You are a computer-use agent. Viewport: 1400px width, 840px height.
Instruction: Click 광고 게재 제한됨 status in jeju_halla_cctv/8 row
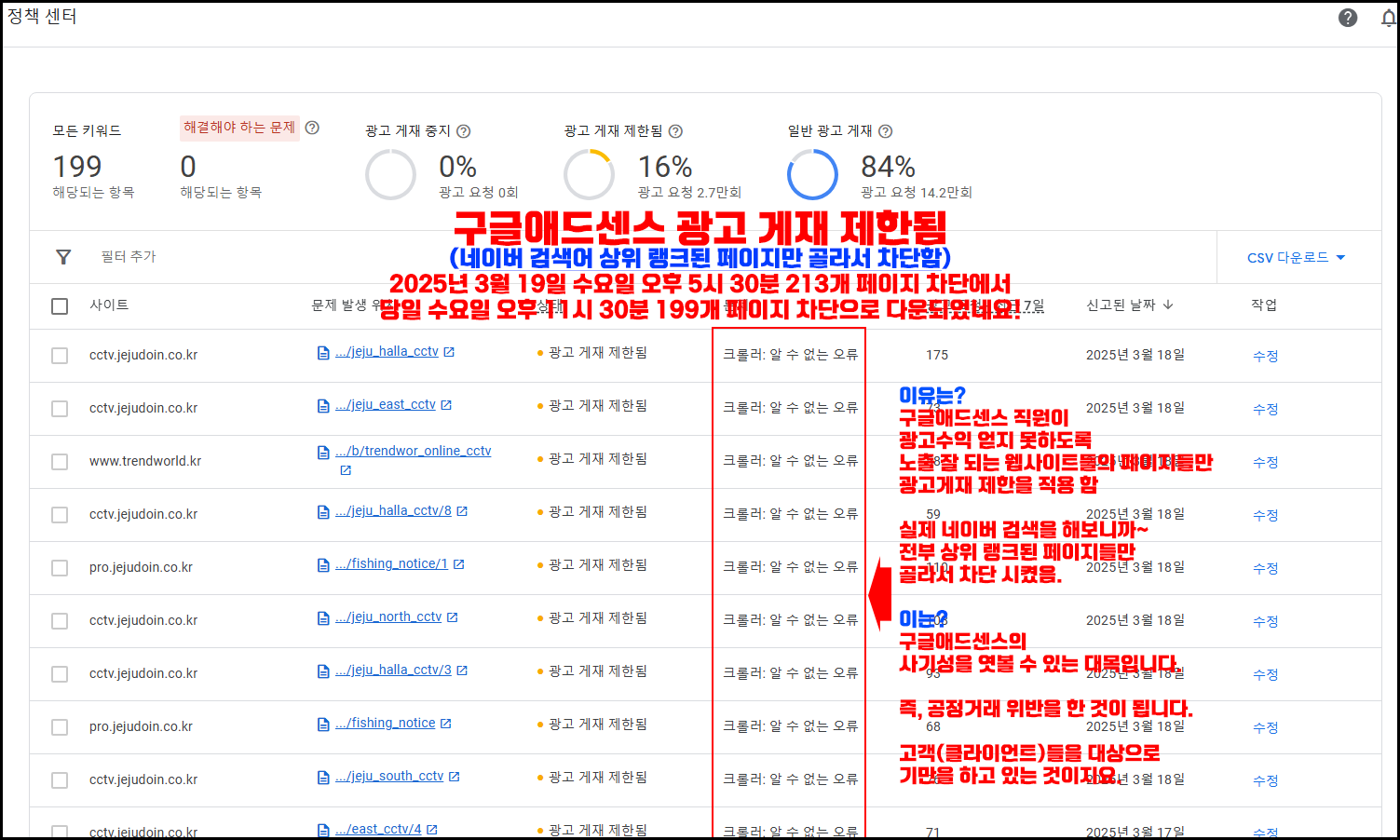tap(597, 512)
